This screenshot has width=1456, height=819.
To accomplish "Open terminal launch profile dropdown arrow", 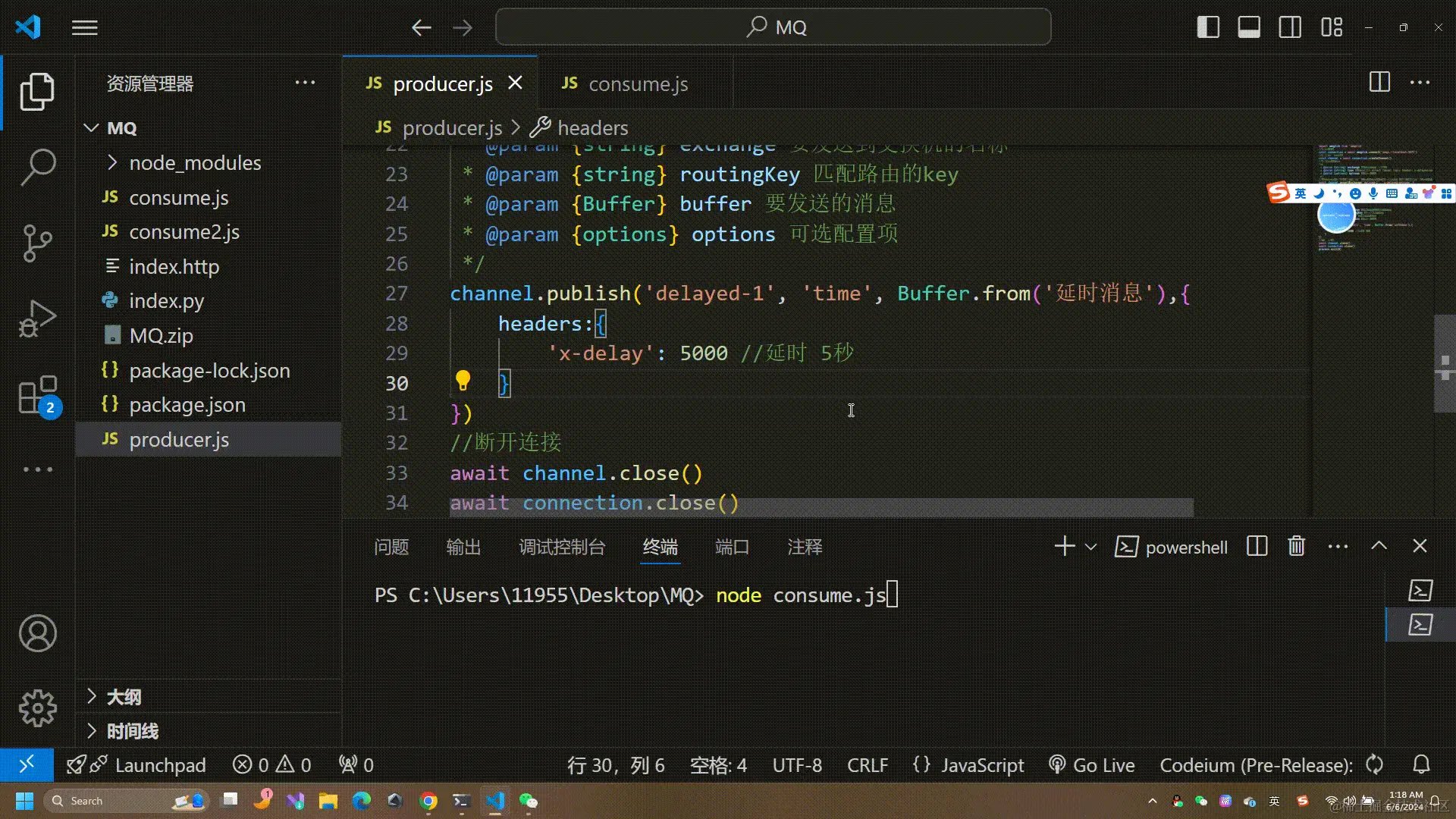I will (1090, 547).
